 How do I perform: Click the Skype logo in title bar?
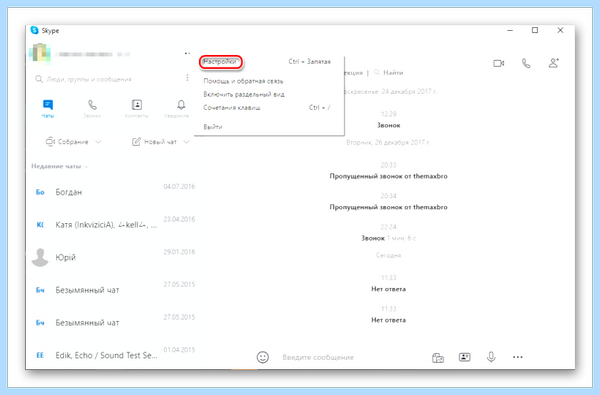(34, 30)
